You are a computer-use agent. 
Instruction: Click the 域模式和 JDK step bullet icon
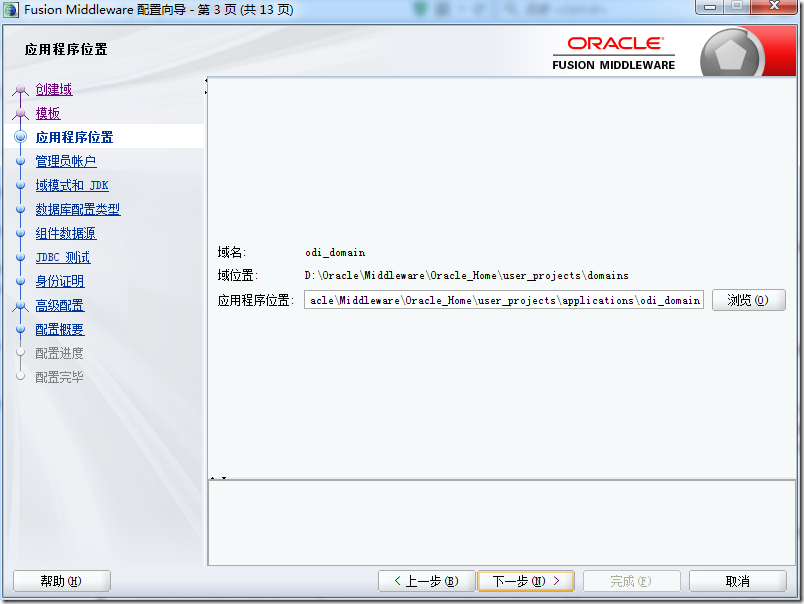[21, 185]
